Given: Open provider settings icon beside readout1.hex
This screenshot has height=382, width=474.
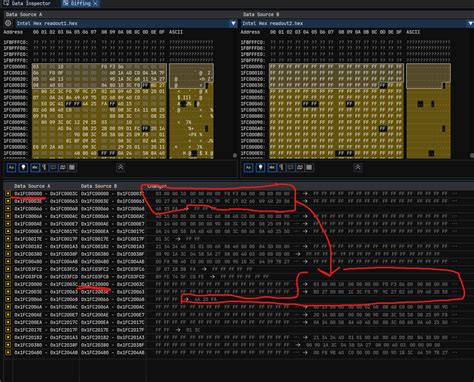Looking at the screenshot, I should (x=8, y=23).
